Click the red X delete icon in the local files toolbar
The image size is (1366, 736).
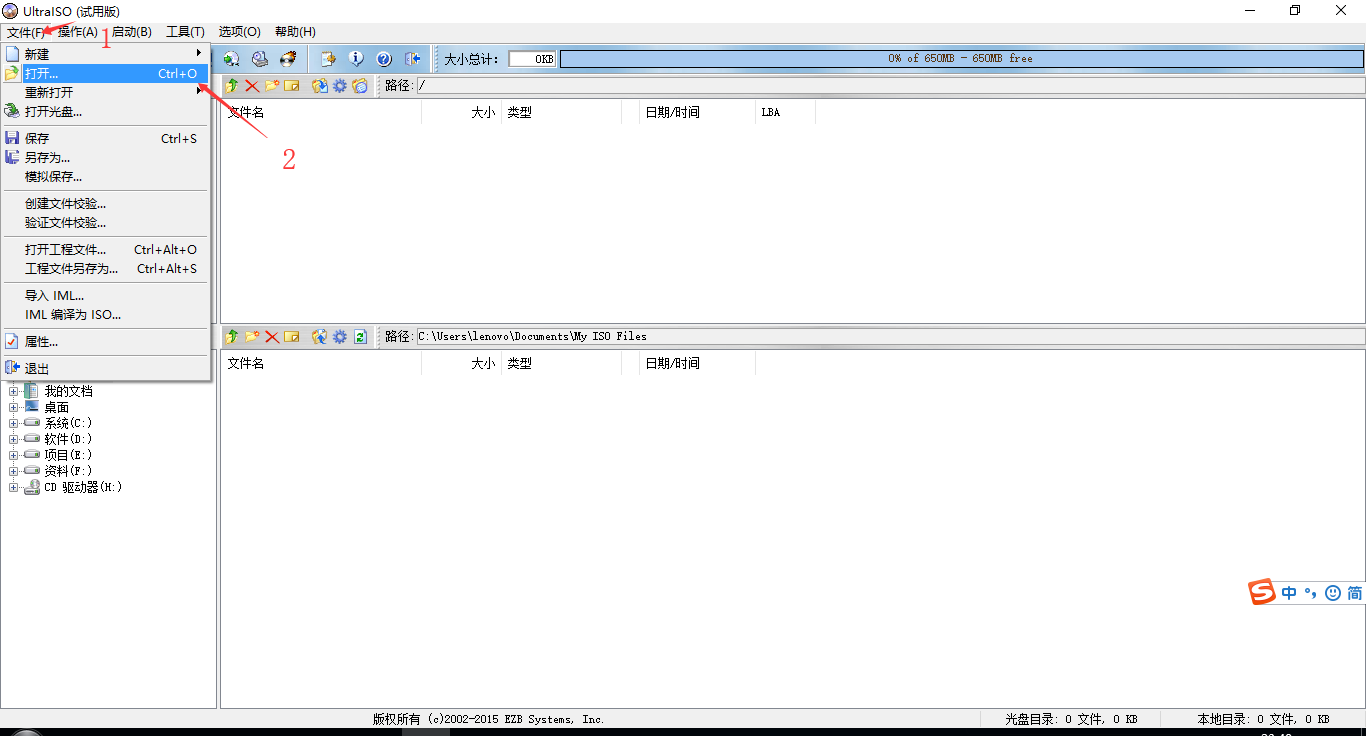[272, 337]
